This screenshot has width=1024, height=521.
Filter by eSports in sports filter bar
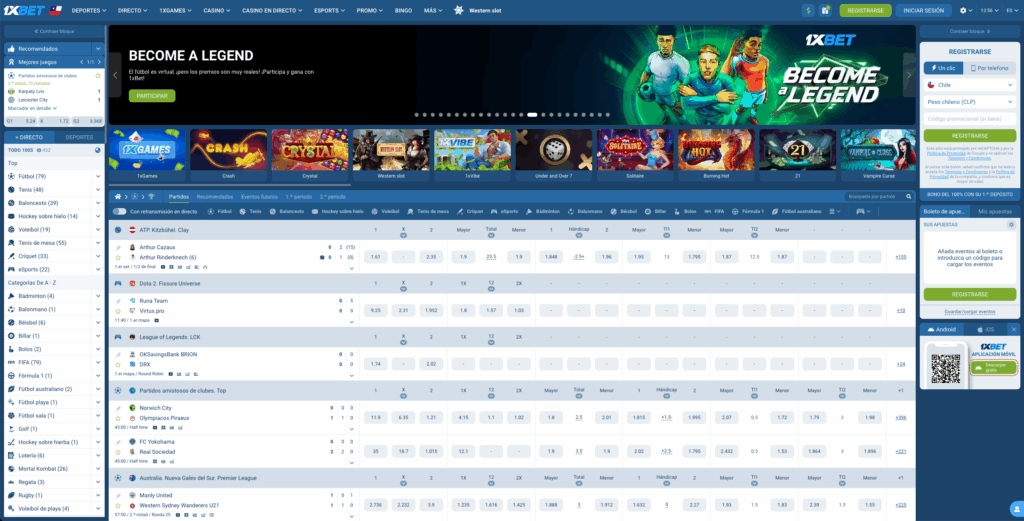[x=504, y=212]
